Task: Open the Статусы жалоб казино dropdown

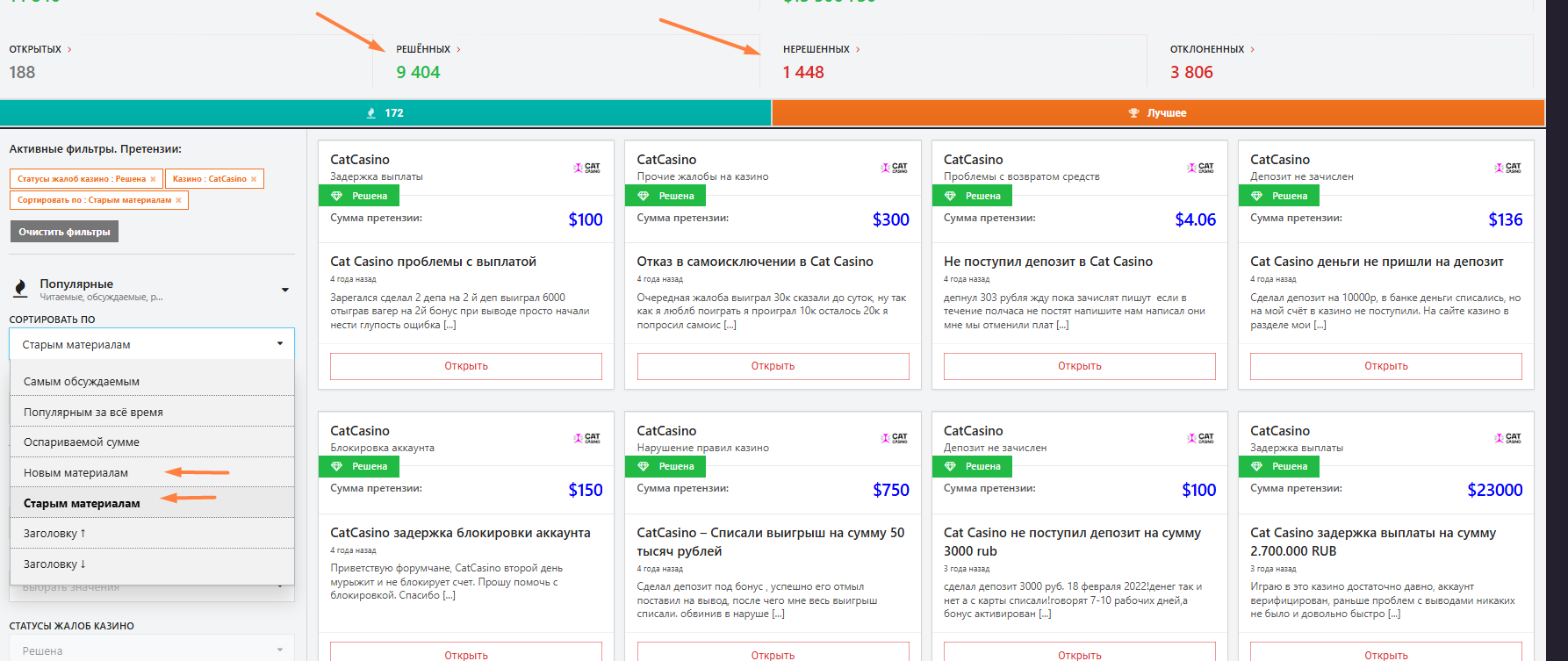Action: [x=152, y=650]
